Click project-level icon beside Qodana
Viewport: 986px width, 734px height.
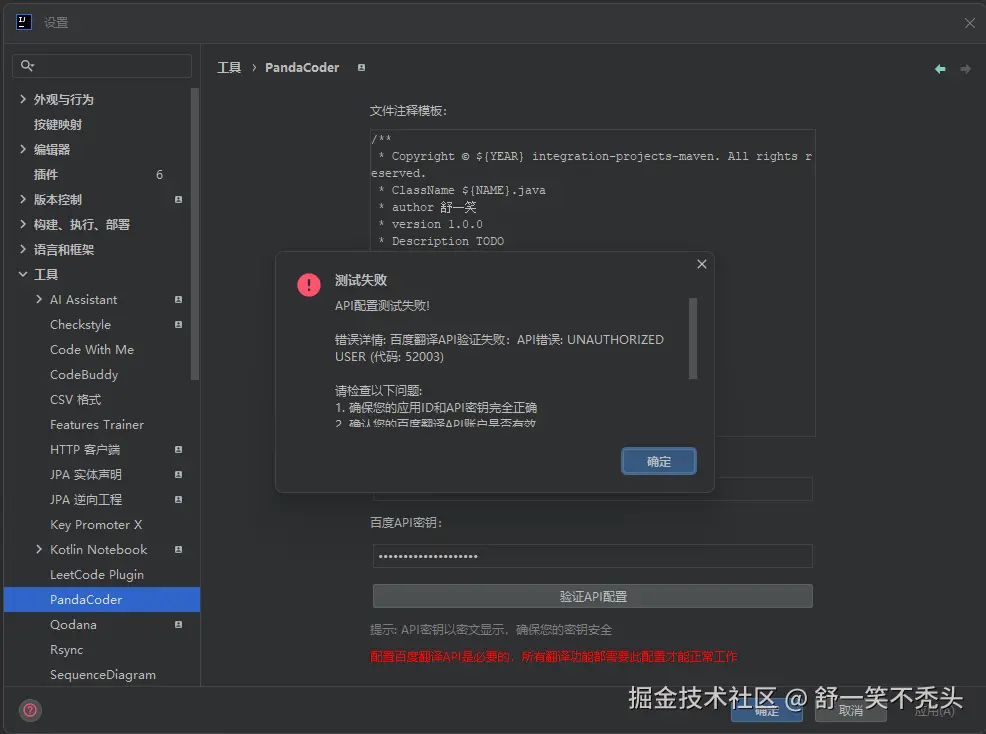pyautogui.click(x=179, y=625)
